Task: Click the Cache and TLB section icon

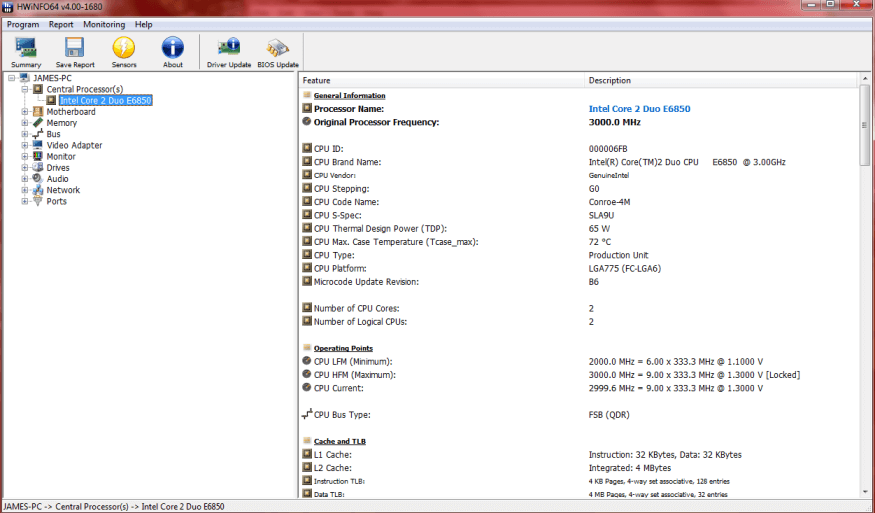Action: point(307,440)
